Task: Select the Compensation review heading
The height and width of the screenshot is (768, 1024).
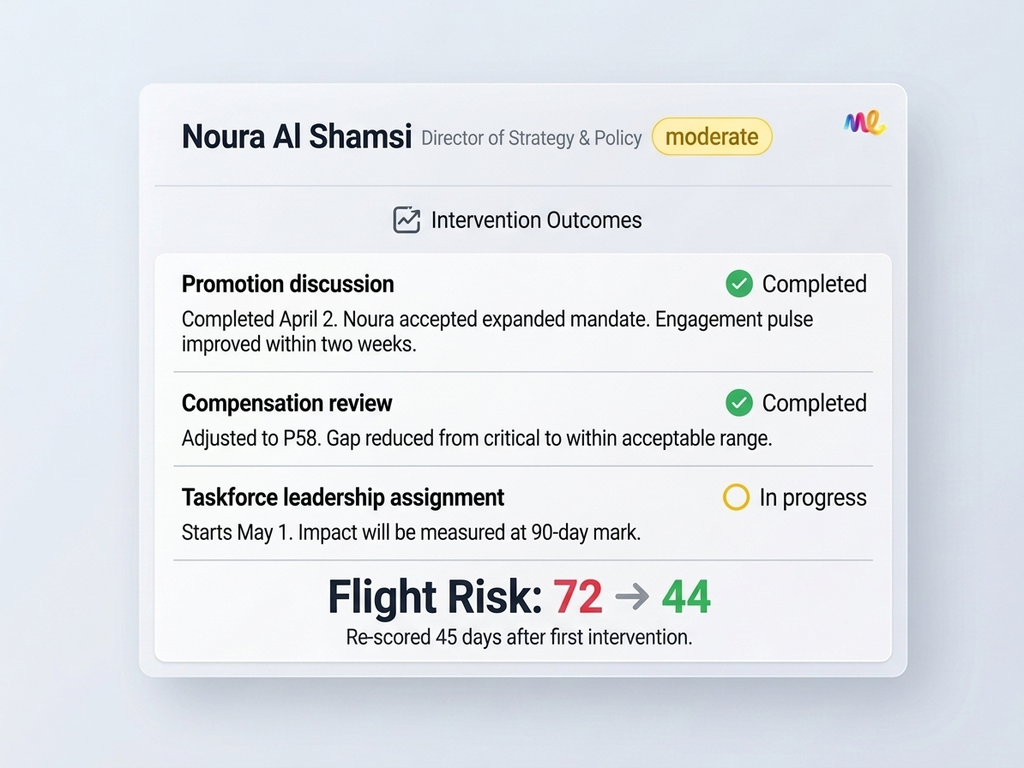Action: (x=287, y=403)
